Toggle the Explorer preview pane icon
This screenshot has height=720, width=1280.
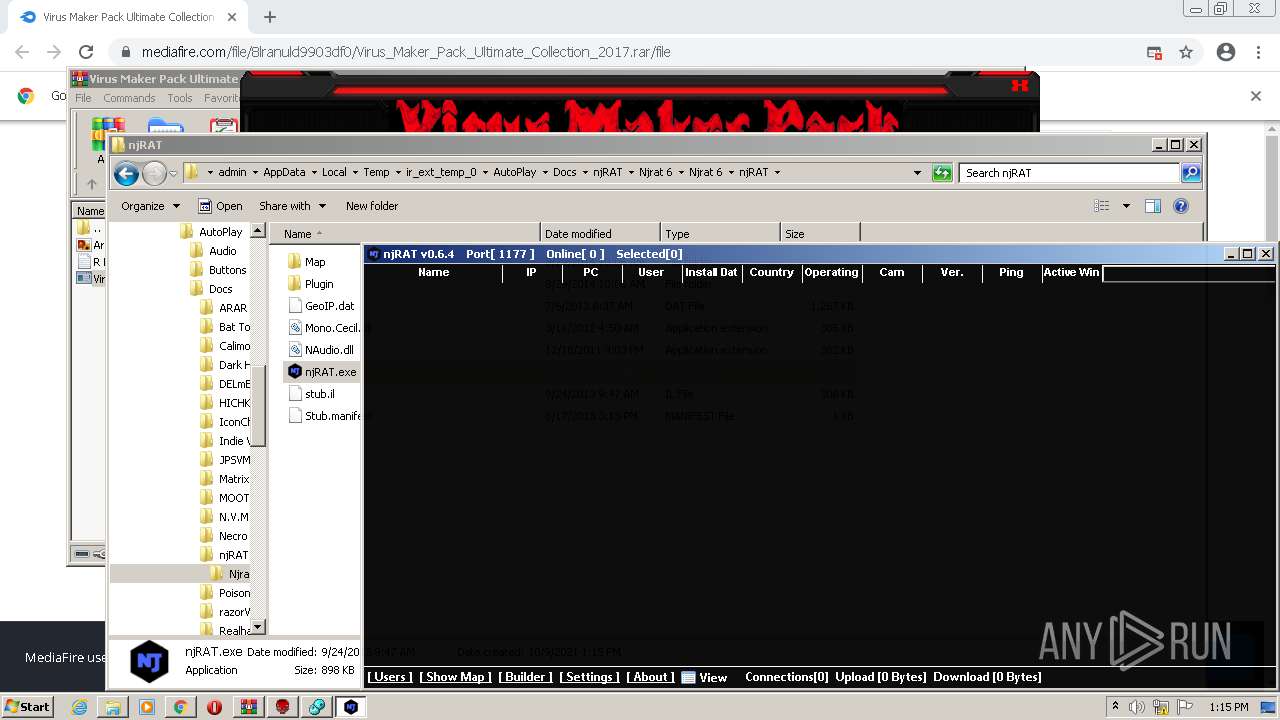click(1152, 206)
